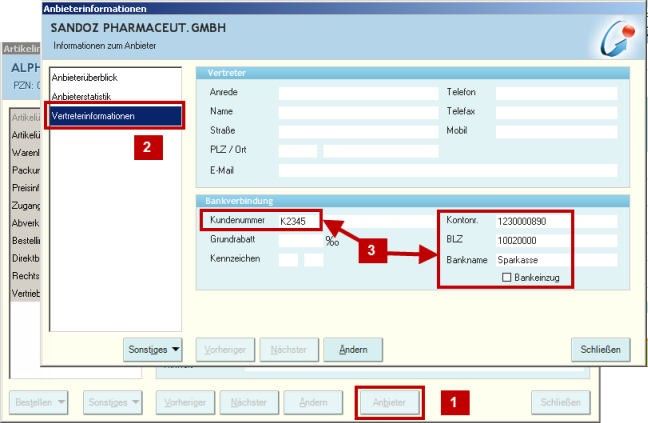Viewport: 648px width, 423px height.
Task: Select Vertreterinformationen navigation entry
Action: [x=92, y=116]
